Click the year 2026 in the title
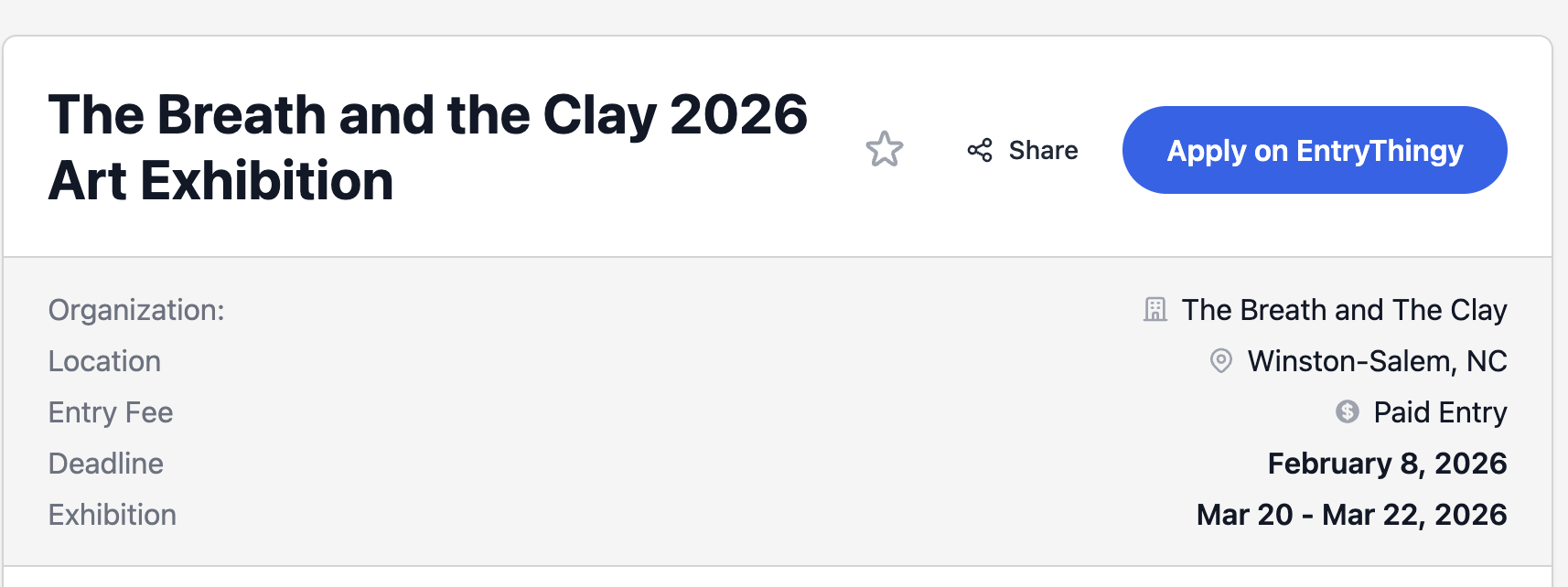1568x587 pixels. (737, 115)
